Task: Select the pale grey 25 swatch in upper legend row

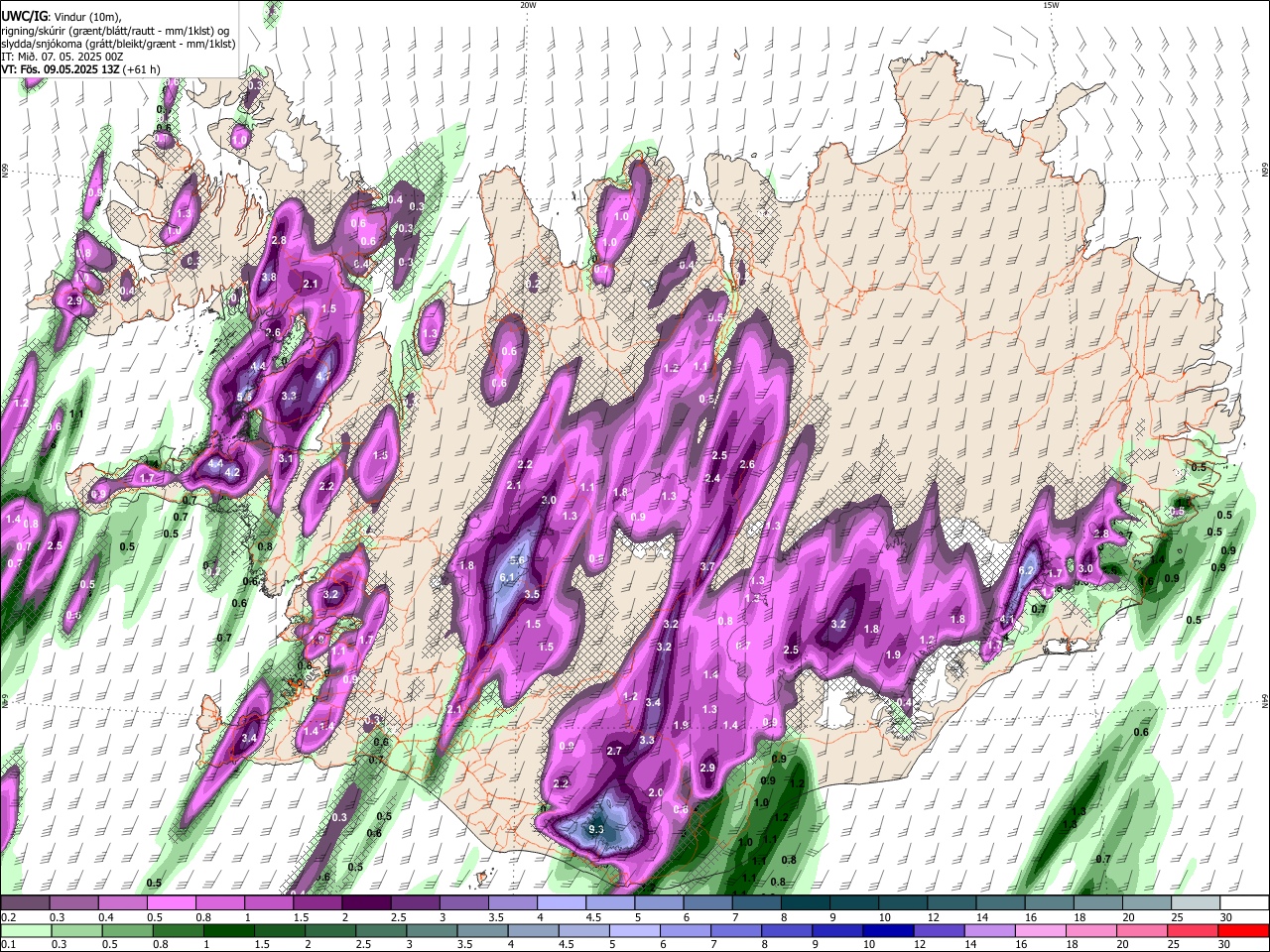Action: [1196, 903]
